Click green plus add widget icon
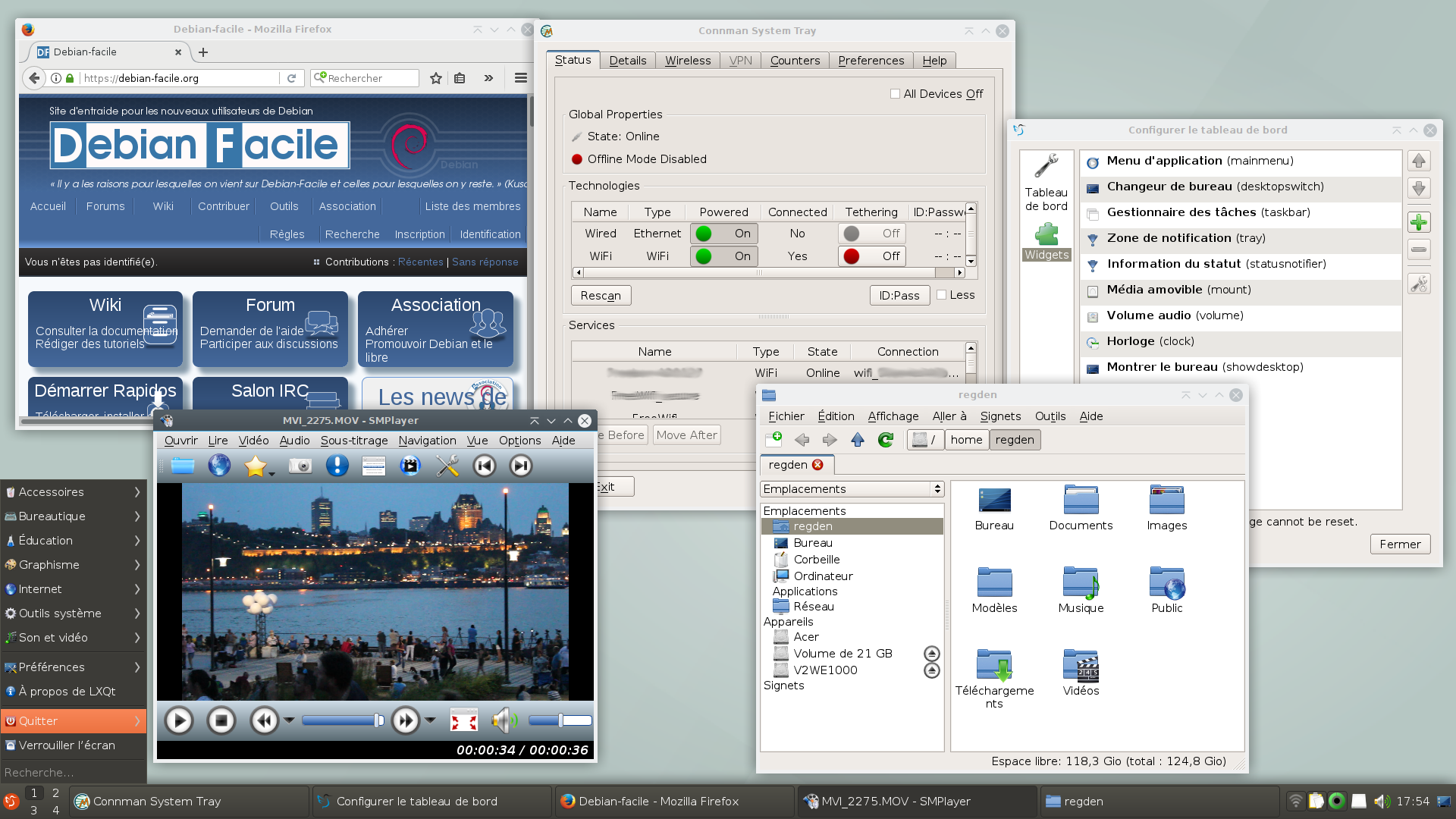 [1418, 222]
